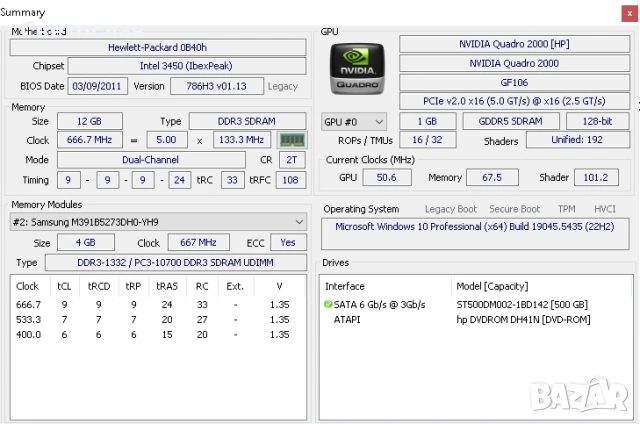The width and height of the screenshot is (640, 424).
Task: Click the 666.7 MHz memory clock field
Action: click(89, 140)
